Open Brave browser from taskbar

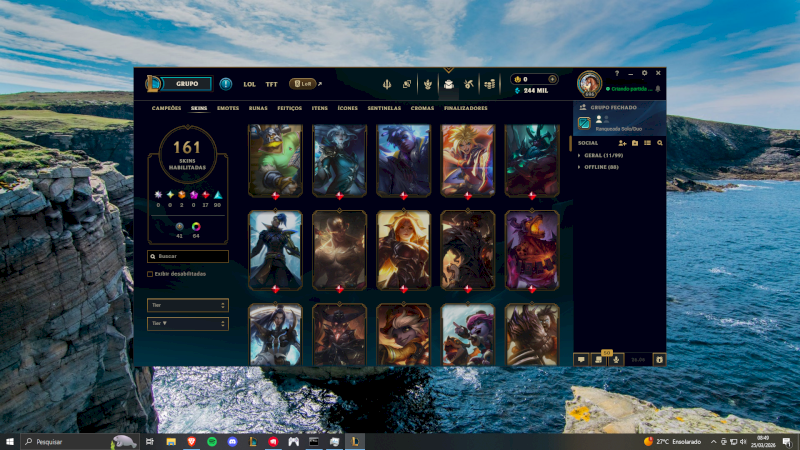tap(191, 441)
